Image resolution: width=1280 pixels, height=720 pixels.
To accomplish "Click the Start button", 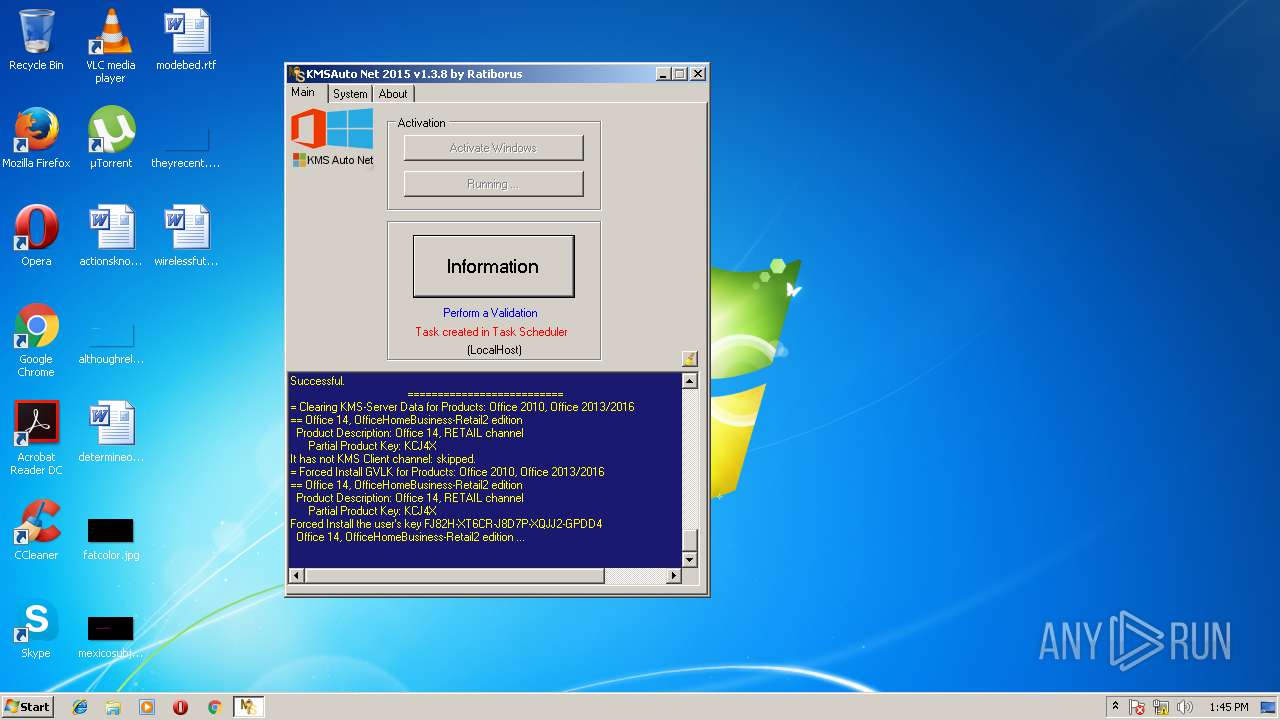I will tap(27, 707).
